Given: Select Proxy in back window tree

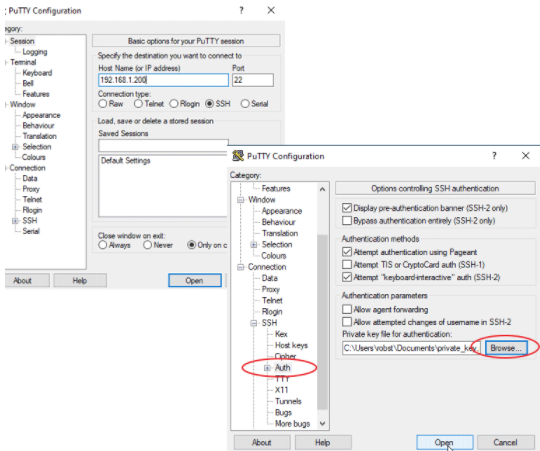Looking at the screenshot, I should [x=31, y=189].
